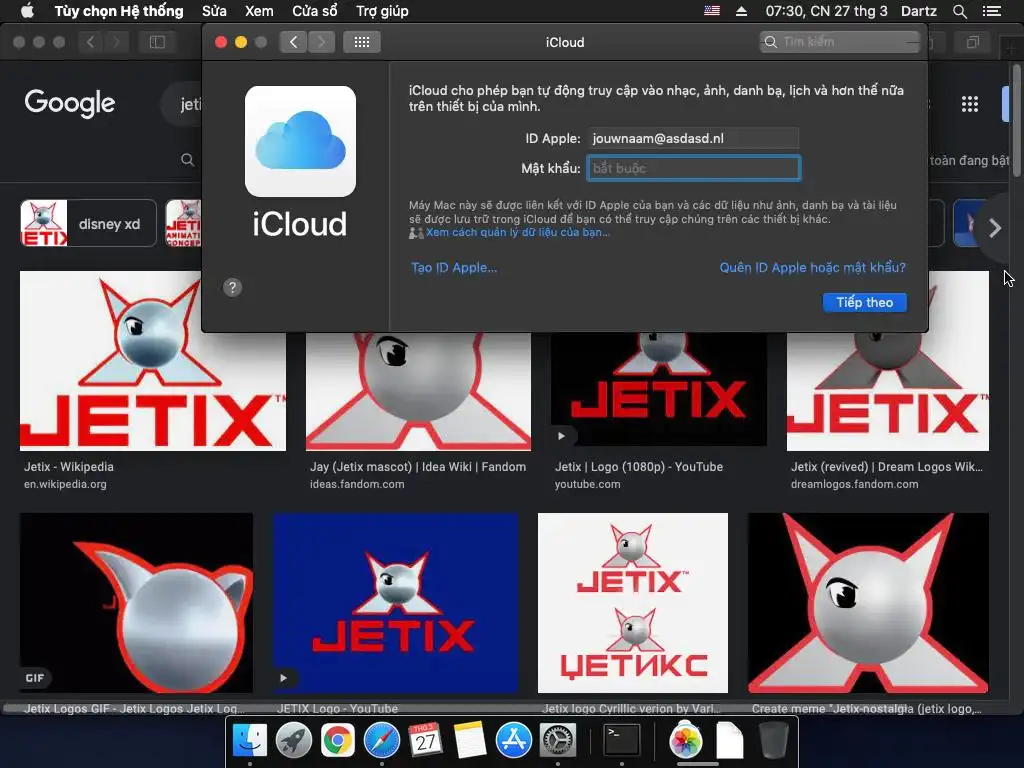Open Create meme Jetix-nostalgia image
1024x768 pixels.
tap(868, 603)
